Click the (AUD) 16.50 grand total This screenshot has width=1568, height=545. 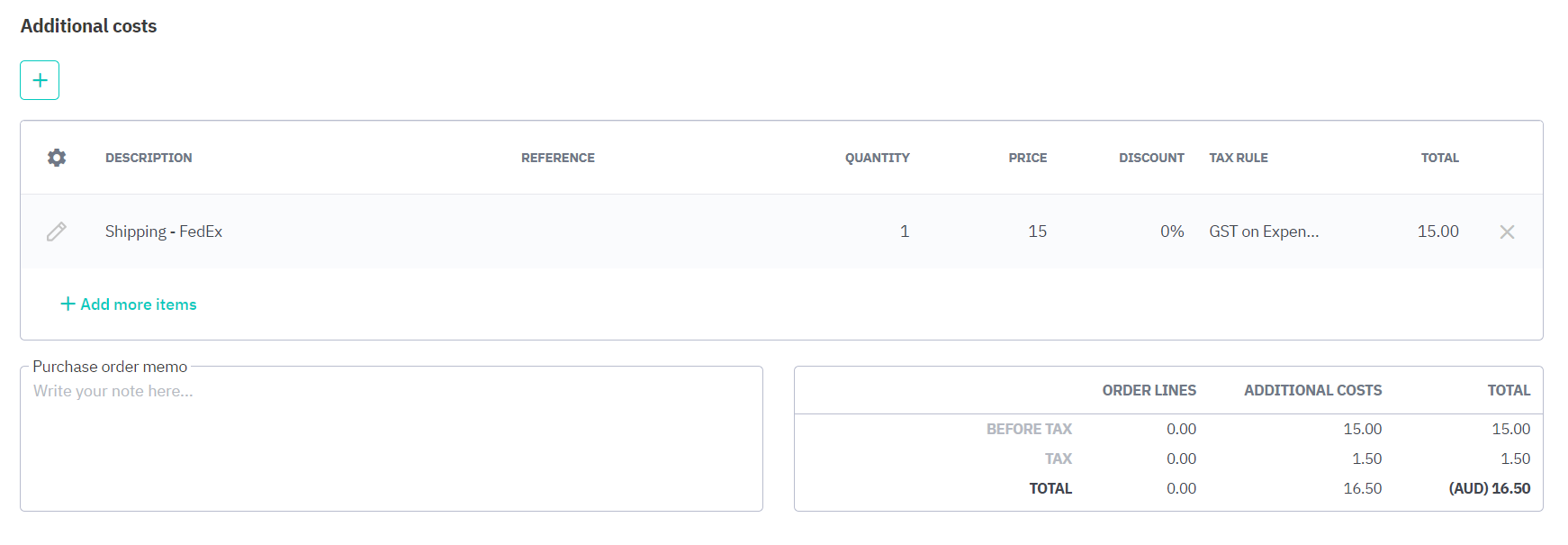[1489, 488]
